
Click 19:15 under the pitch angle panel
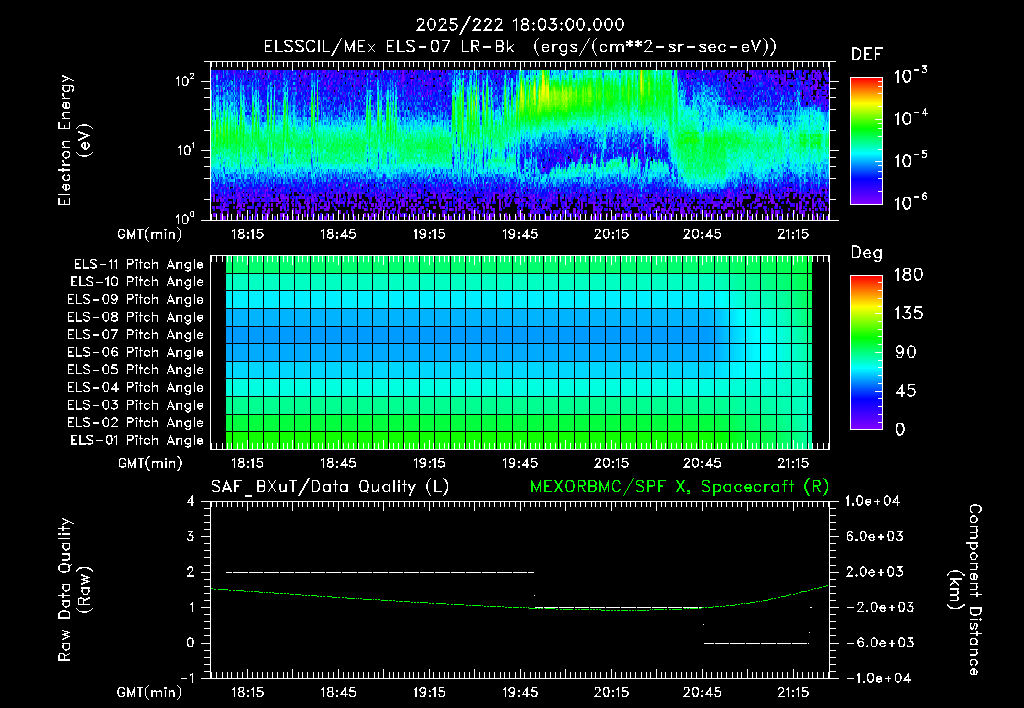point(429,463)
